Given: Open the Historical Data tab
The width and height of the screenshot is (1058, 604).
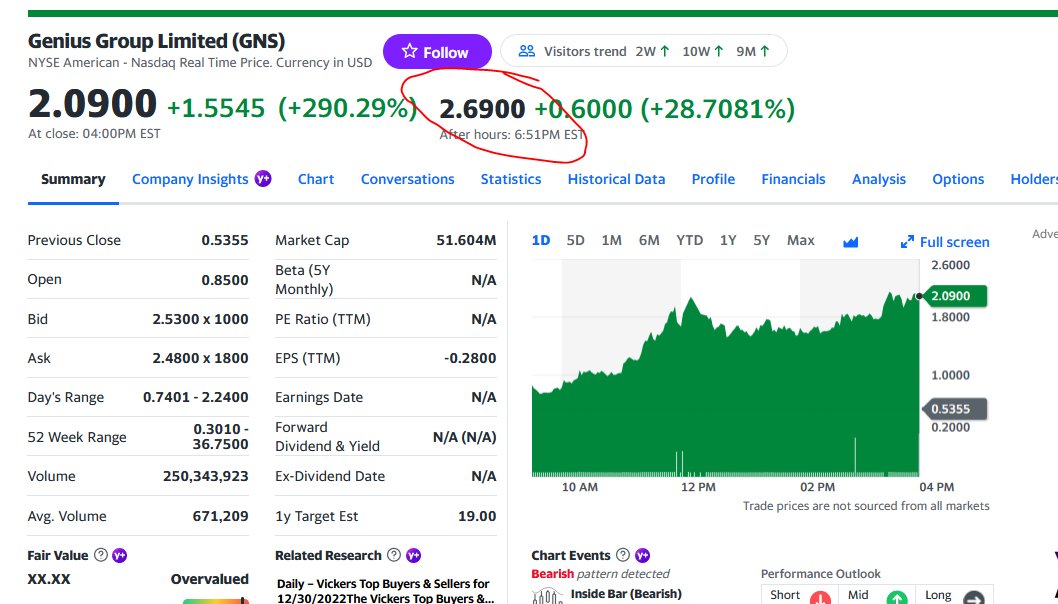Looking at the screenshot, I should click(616, 179).
